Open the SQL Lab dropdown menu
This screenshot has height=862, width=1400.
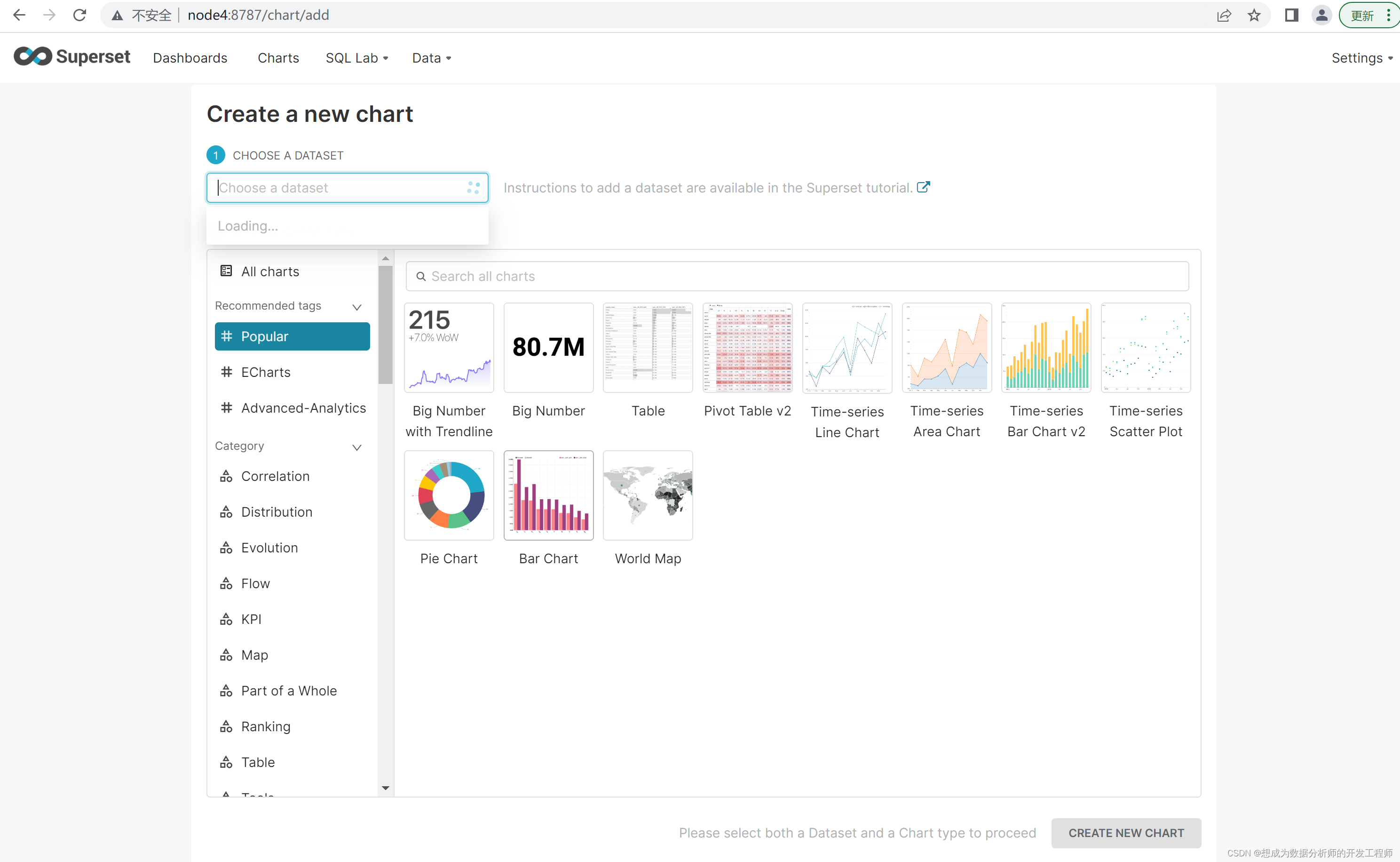[356, 58]
